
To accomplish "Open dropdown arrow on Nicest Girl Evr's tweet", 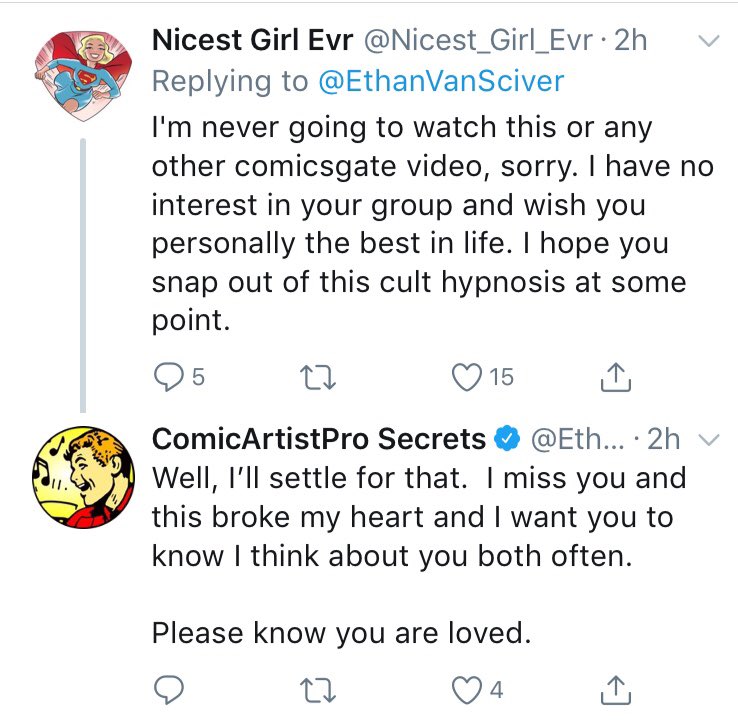I will point(707,42).
